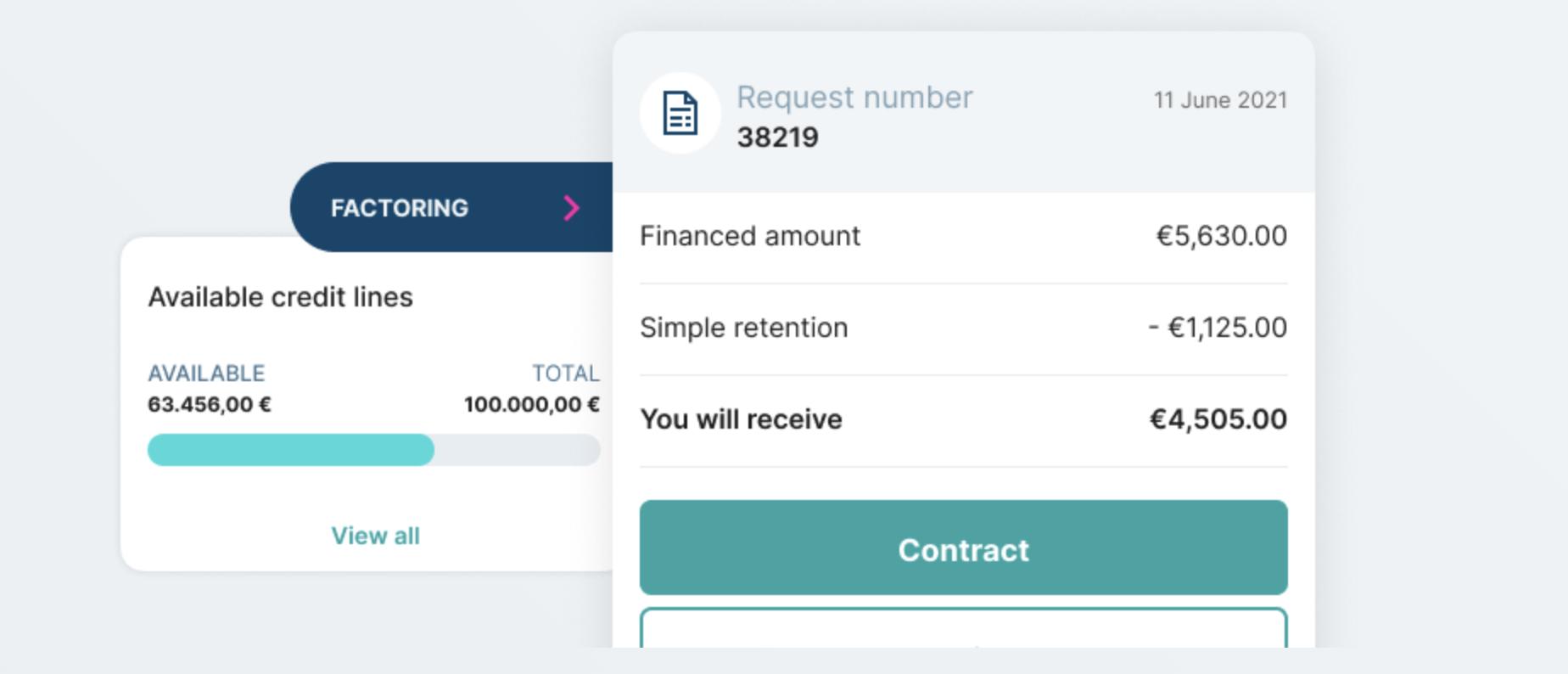Click the 11 June 2021 date

(1220, 100)
